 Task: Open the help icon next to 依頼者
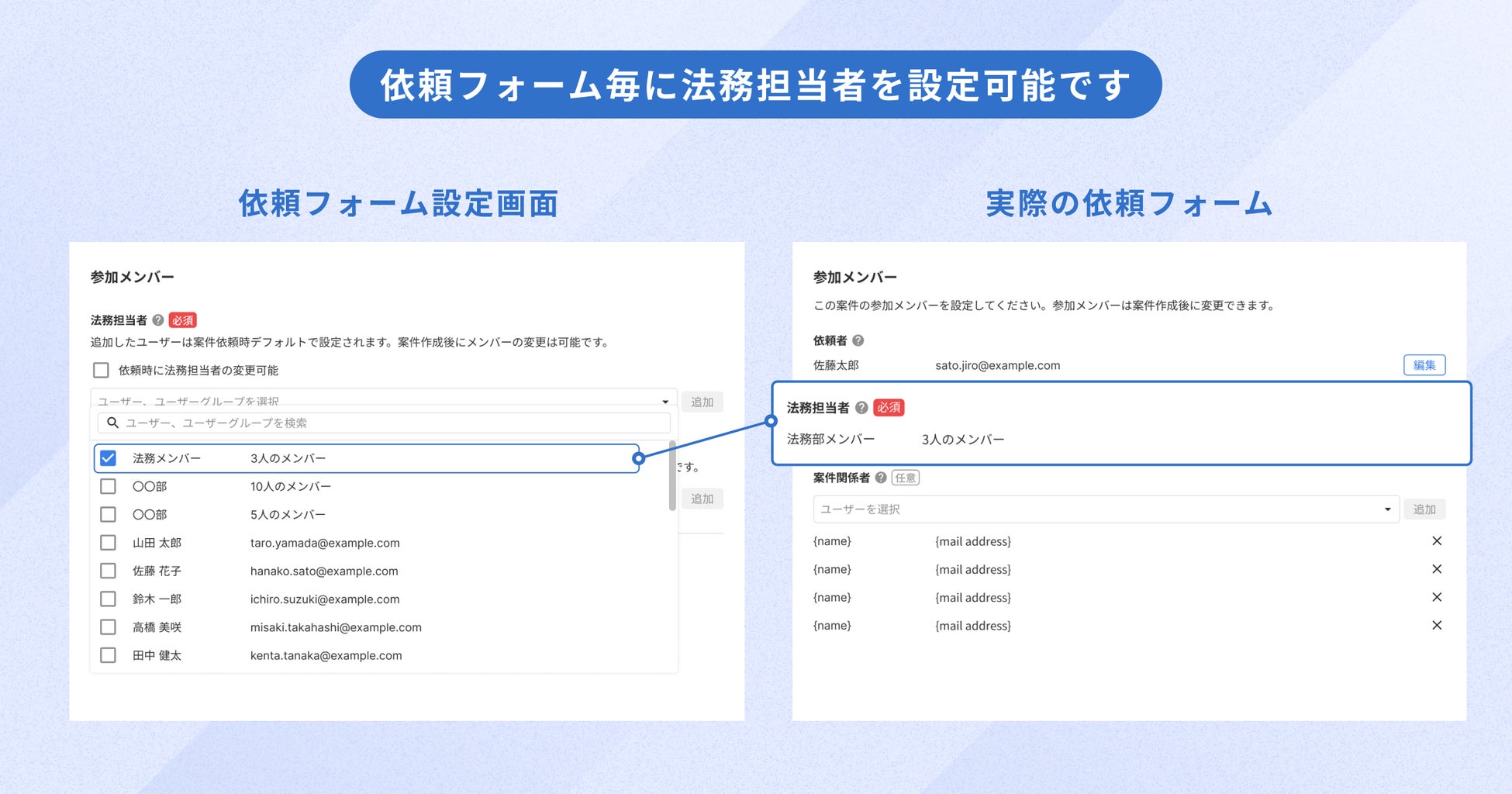pos(858,340)
